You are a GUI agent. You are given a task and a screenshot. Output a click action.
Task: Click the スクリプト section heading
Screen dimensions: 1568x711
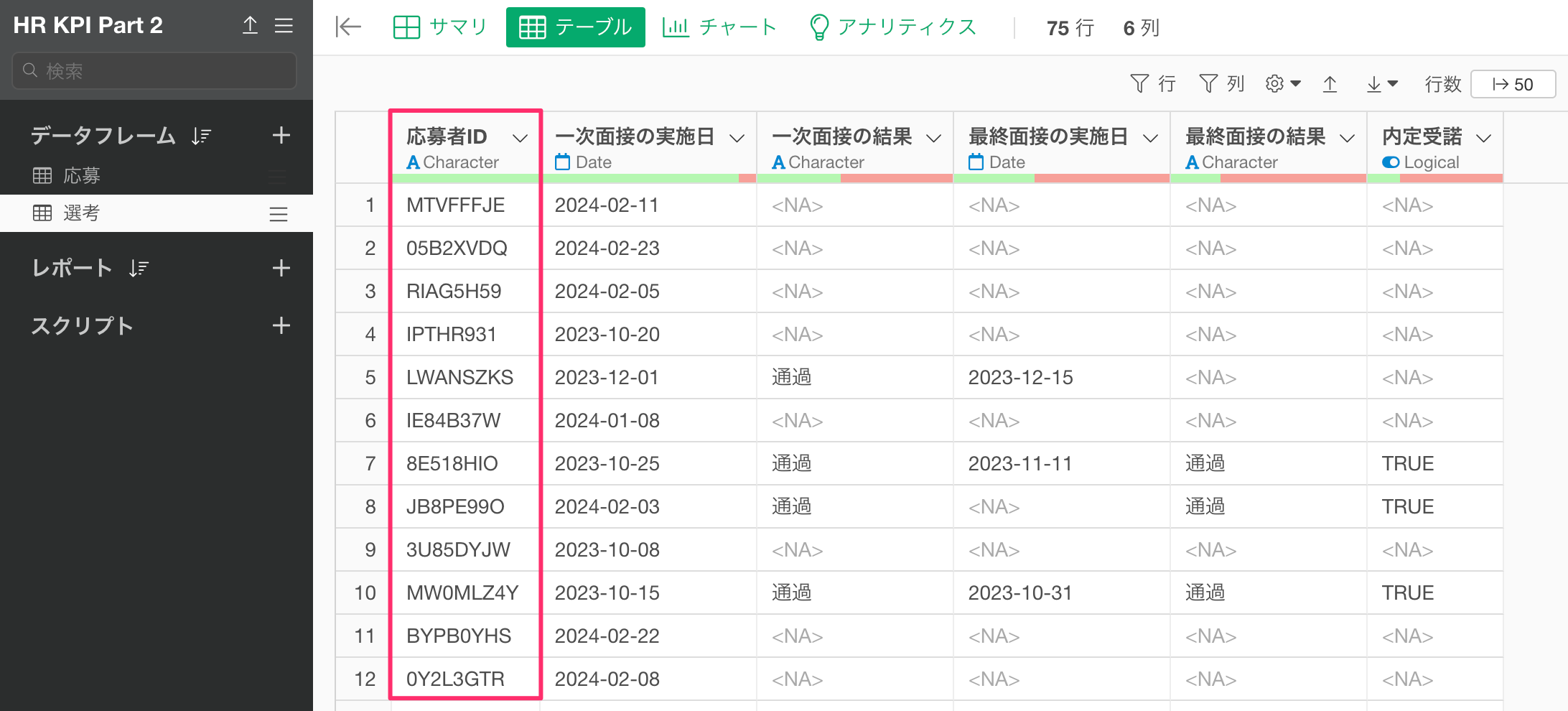[x=82, y=325]
